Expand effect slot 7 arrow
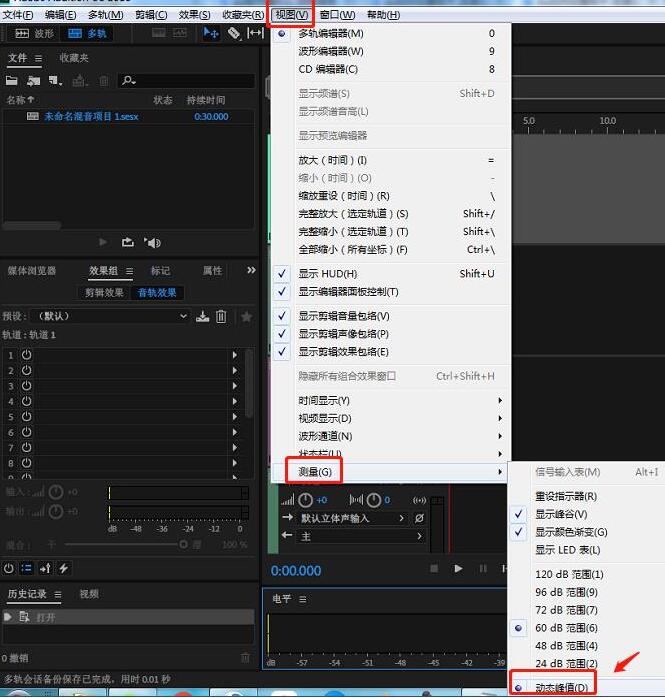Image resolution: width=665 pixels, height=698 pixels. click(235, 447)
